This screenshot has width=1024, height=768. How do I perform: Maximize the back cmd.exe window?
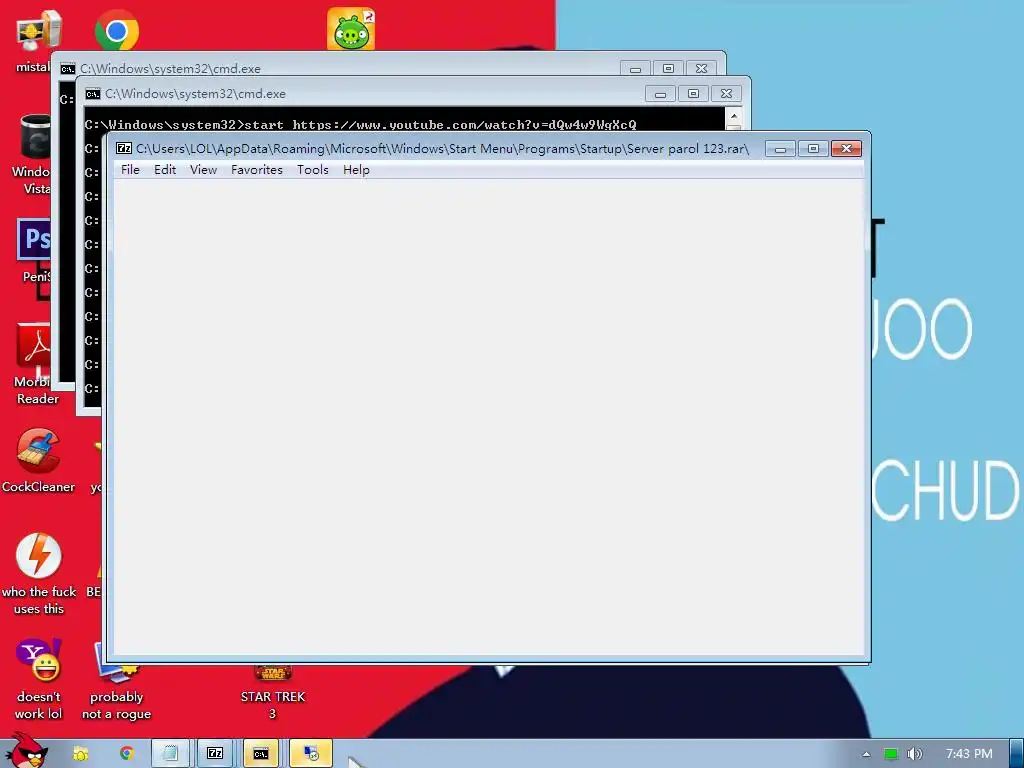click(668, 69)
